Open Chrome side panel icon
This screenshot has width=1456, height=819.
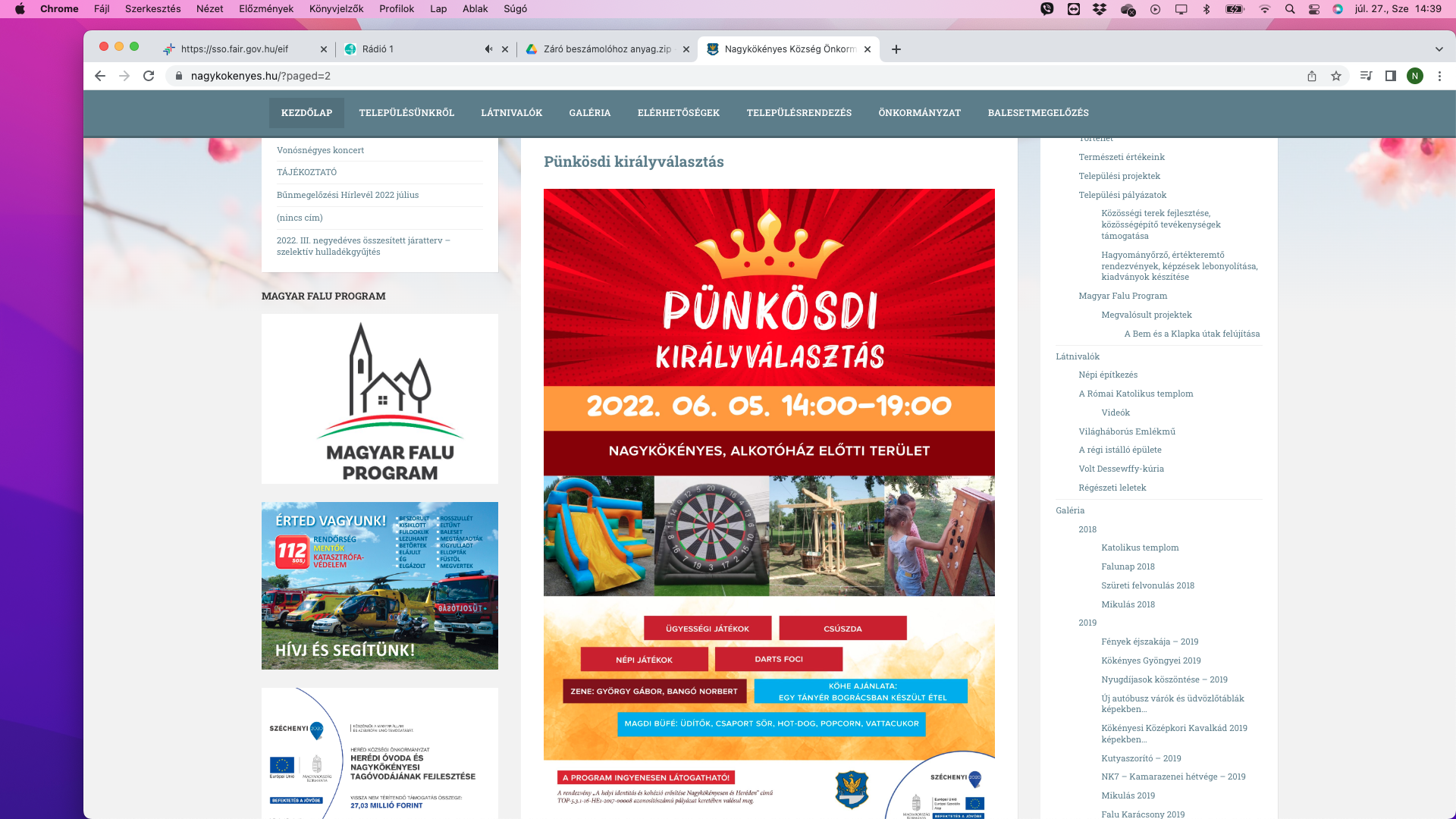tap(1391, 76)
